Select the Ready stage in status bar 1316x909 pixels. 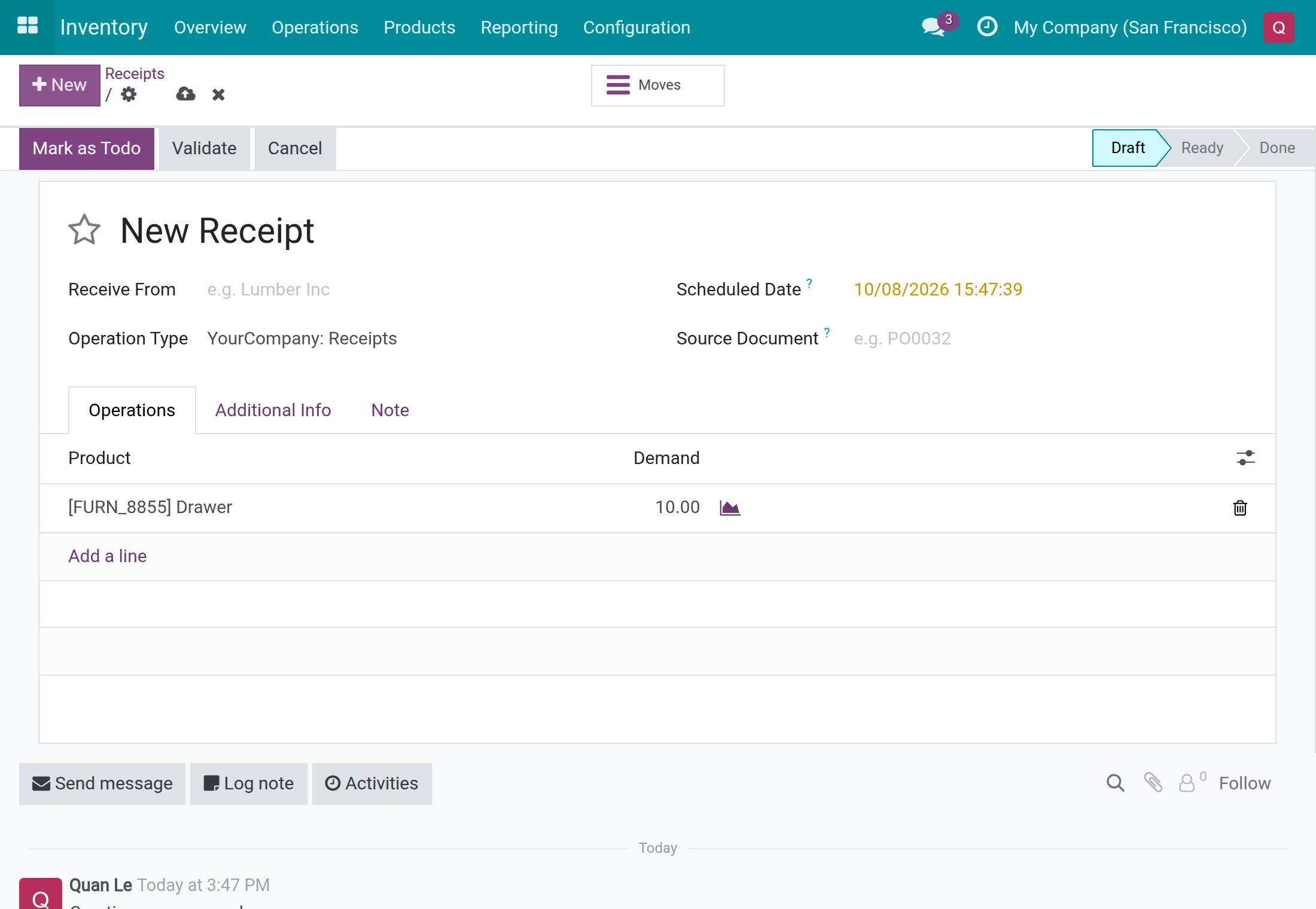pos(1202,148)
